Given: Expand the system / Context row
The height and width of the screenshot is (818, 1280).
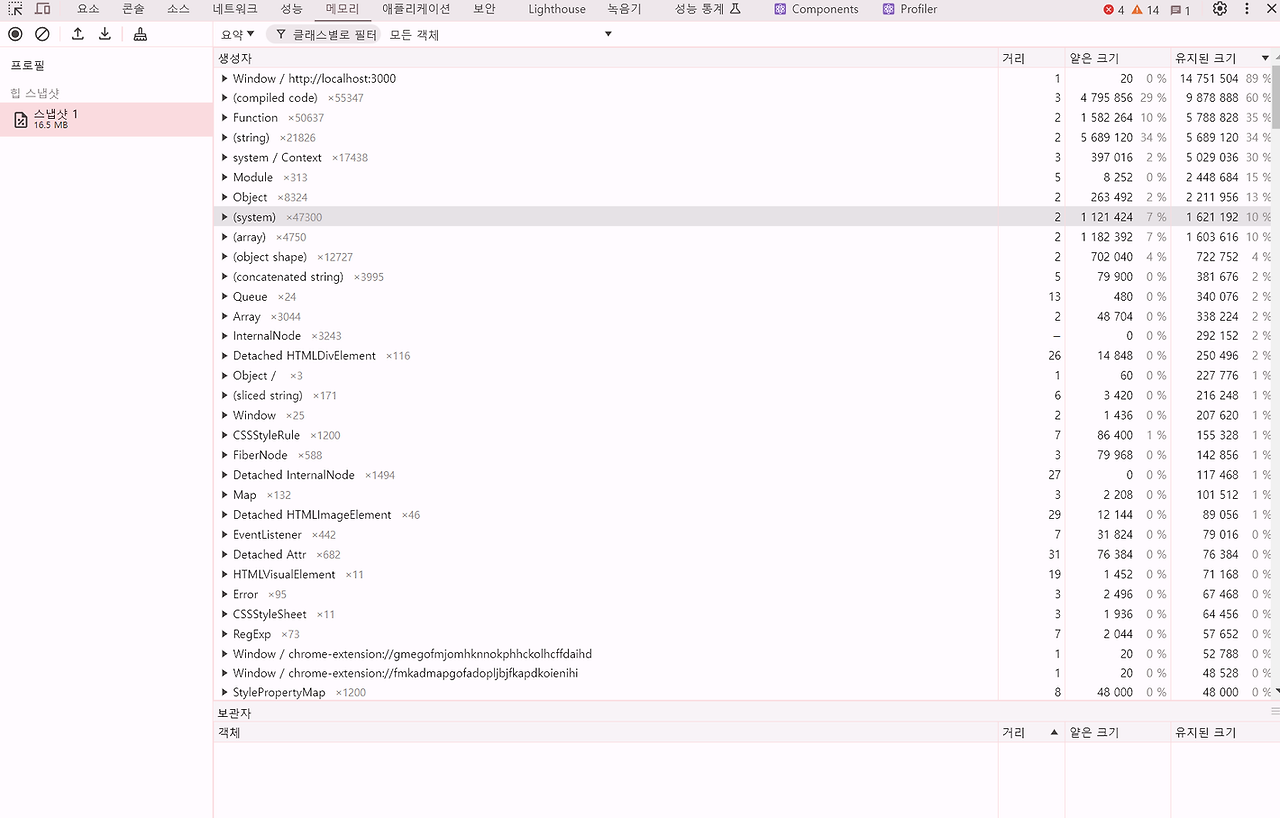Looking at the screenshot, I should [x=224, y=158].
